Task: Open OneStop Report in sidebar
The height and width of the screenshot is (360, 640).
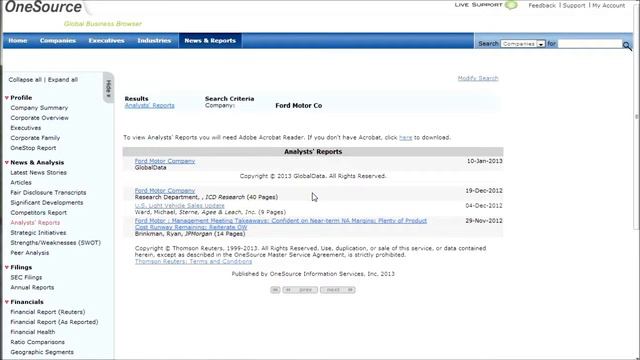Action: tap(33, 148)
